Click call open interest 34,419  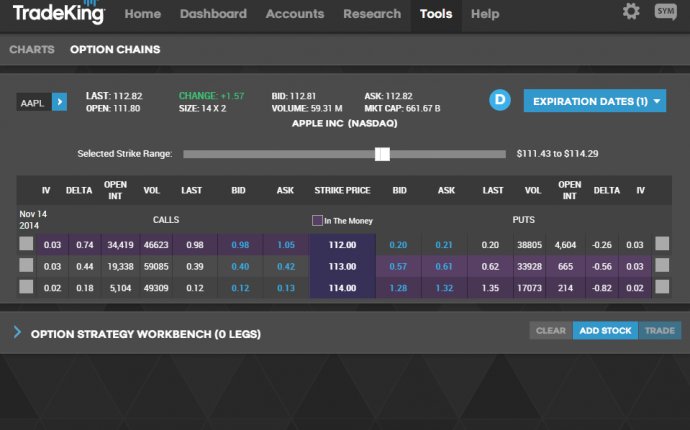pos(120,245)
